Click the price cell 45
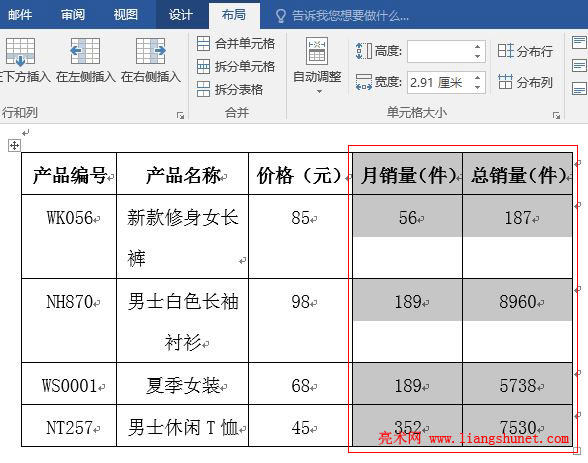 click(x=300, y=427)
